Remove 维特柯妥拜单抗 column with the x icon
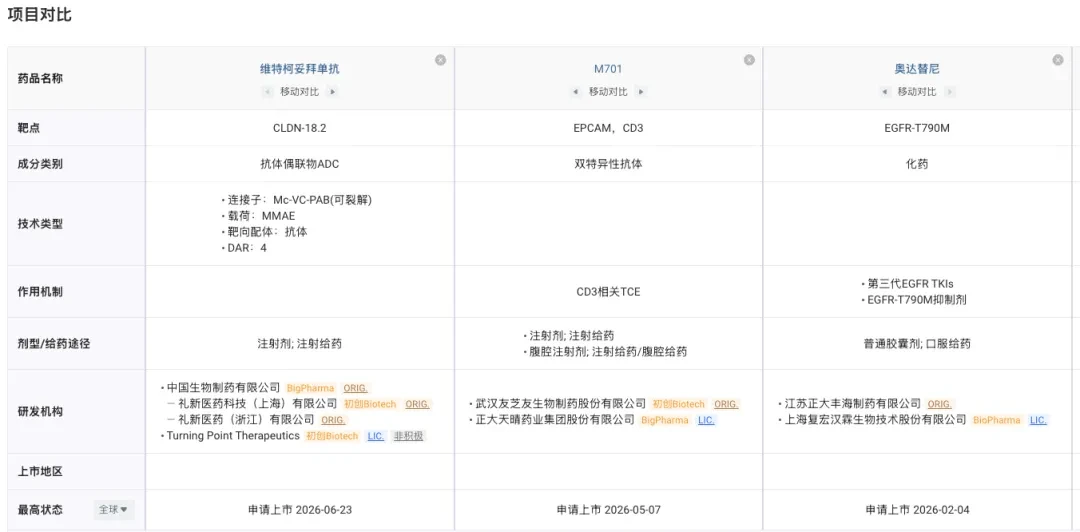This screenshot has width=1080, height=532. (440, 60)
